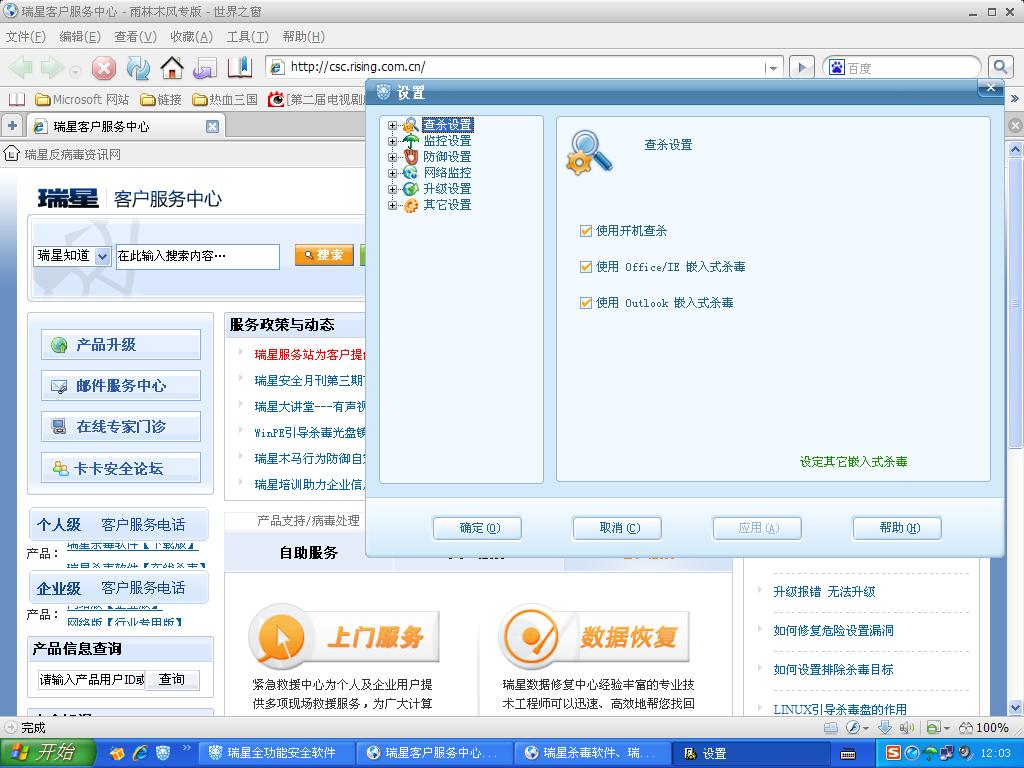Click the Go arrow beside address bar
The width and height of the screenshot is (1024, 768).
click(x=802, y=67)
